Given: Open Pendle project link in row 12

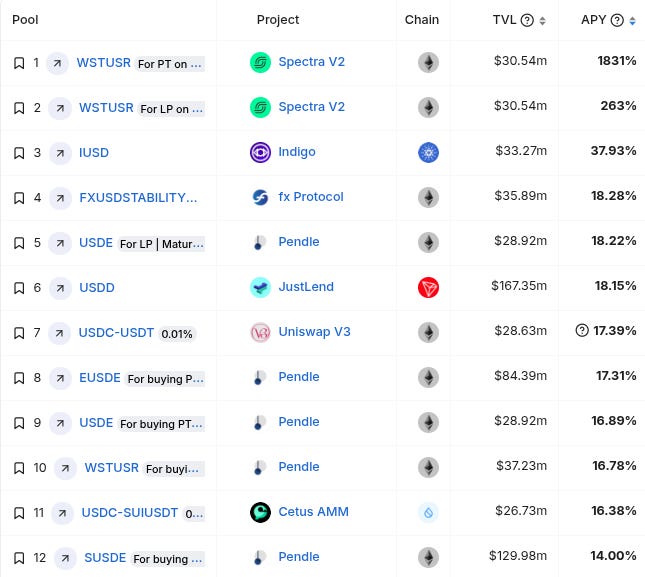Looking at the screenshot, I should click(299, 556).
